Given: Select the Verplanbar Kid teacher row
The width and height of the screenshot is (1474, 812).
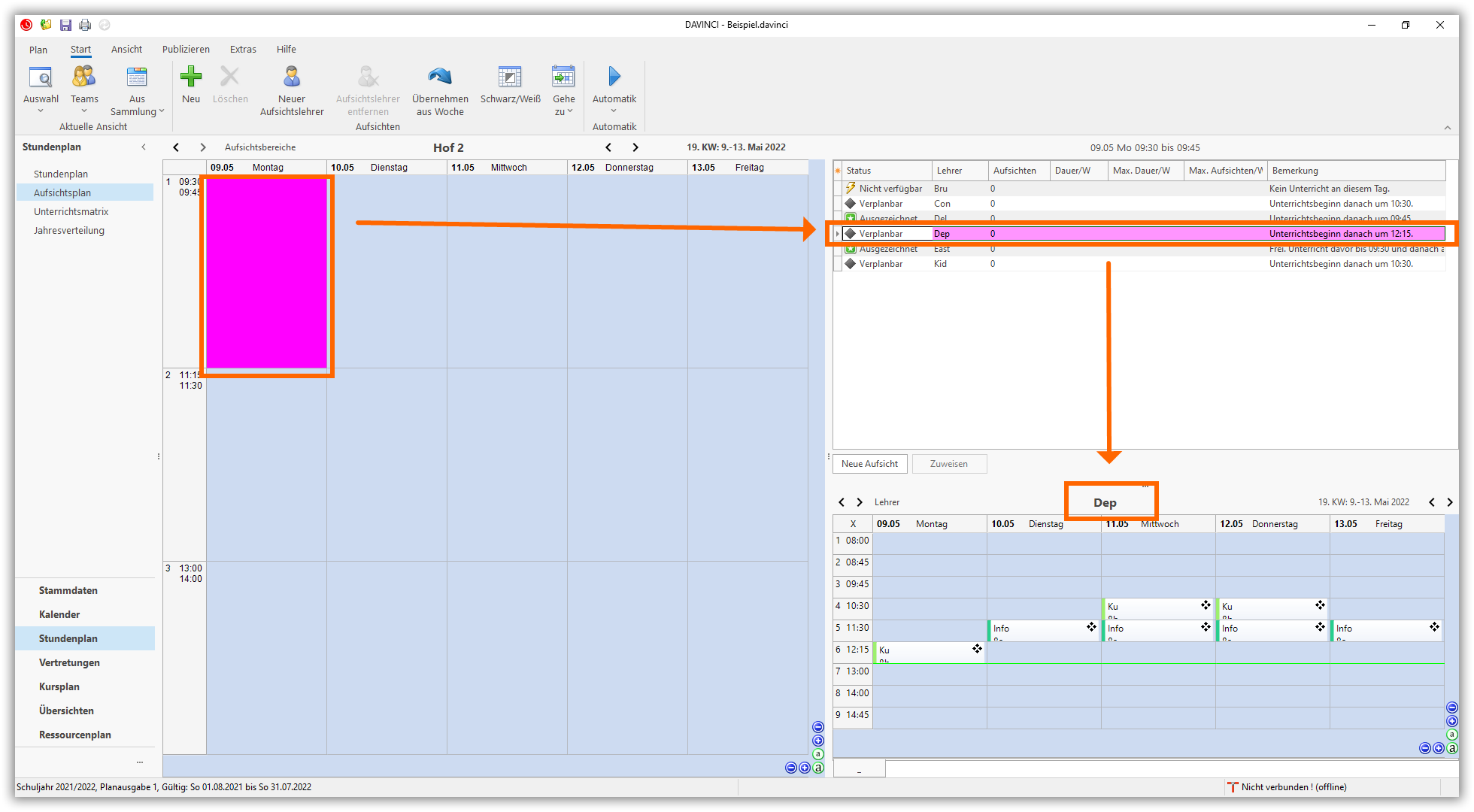Looking at the screenshot, I should 940,264.
